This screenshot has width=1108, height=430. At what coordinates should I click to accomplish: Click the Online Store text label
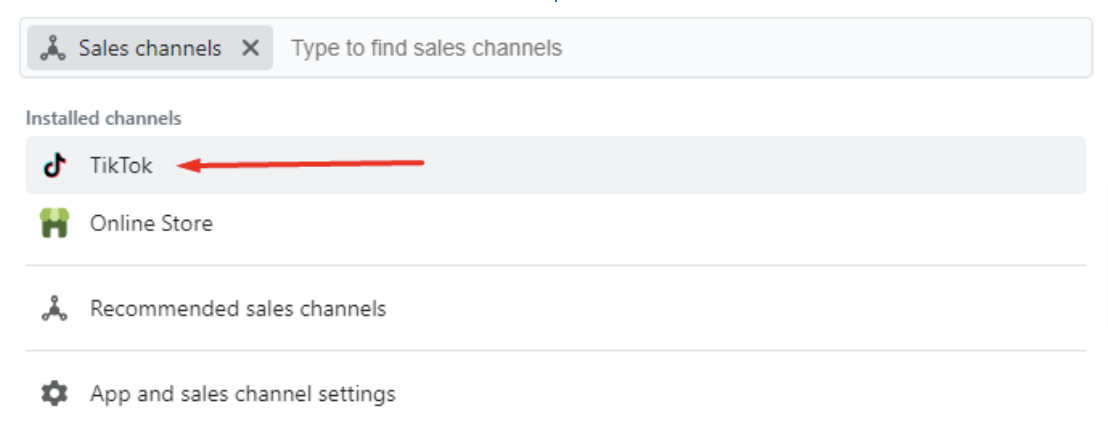pos(151,223)
